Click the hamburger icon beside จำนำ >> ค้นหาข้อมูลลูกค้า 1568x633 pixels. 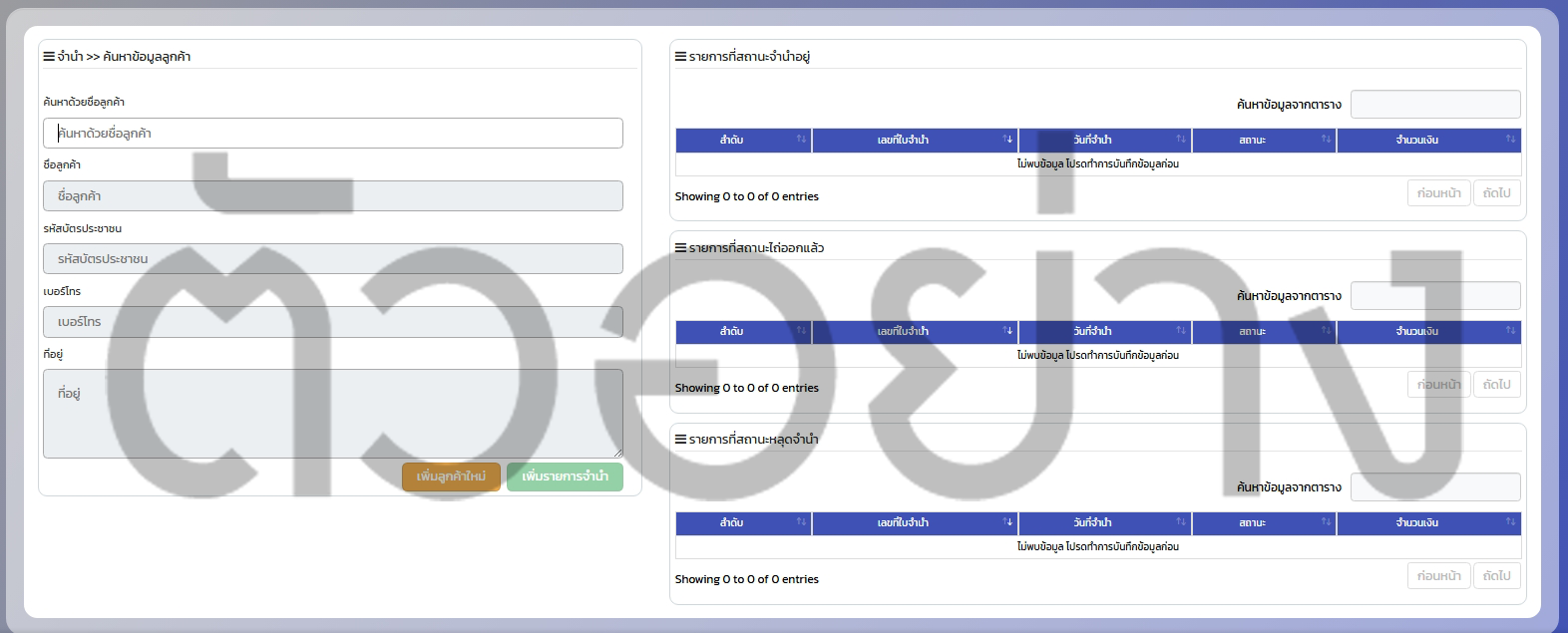coord(49,57)
